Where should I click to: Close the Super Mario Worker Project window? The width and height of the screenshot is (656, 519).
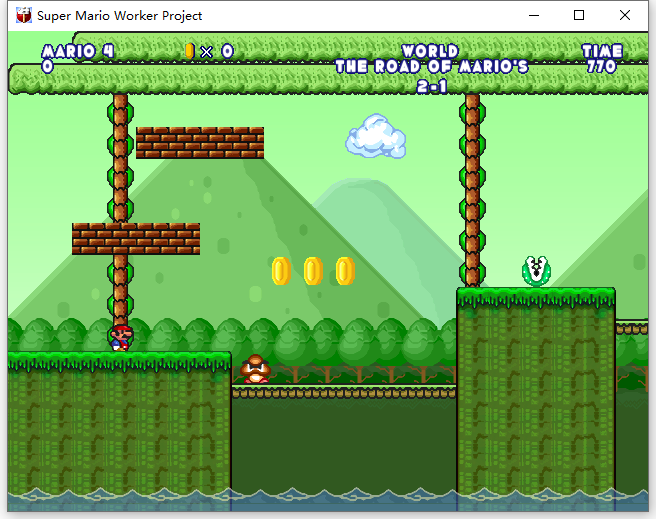pyautogui.click(x=625, y=15)
